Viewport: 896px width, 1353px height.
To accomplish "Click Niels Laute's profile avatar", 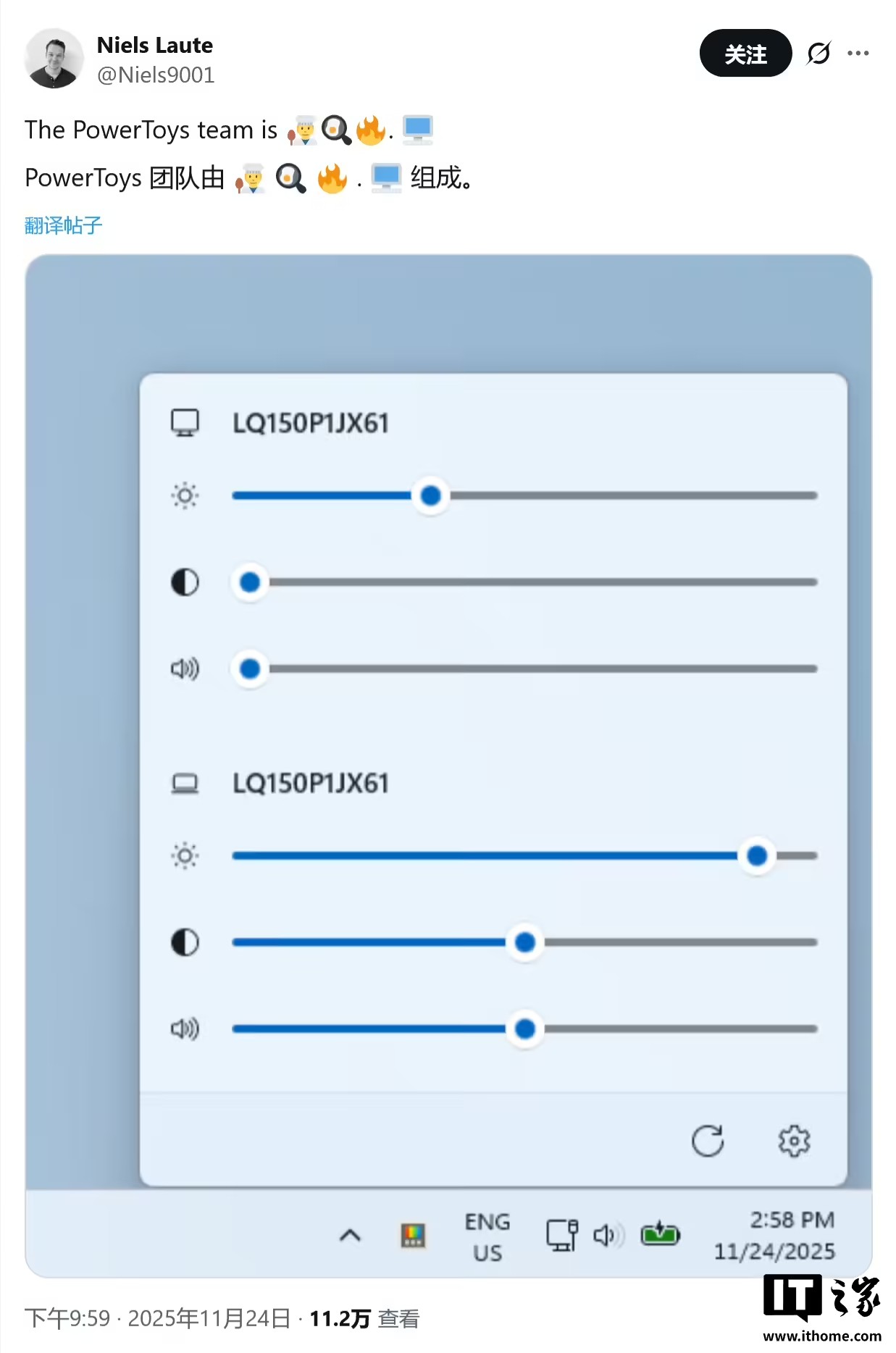I will (54, 59).
